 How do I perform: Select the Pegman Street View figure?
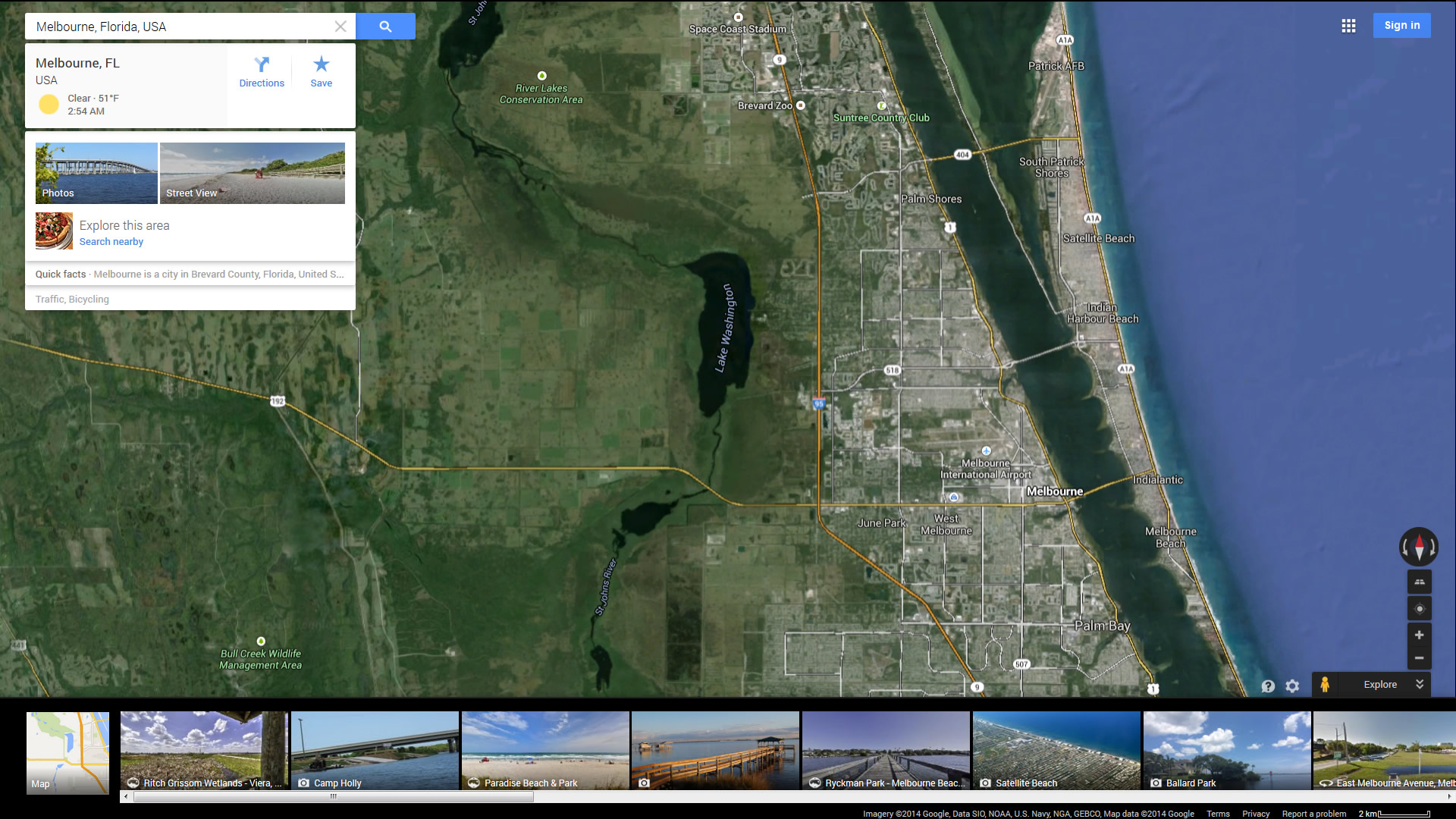1325,684
